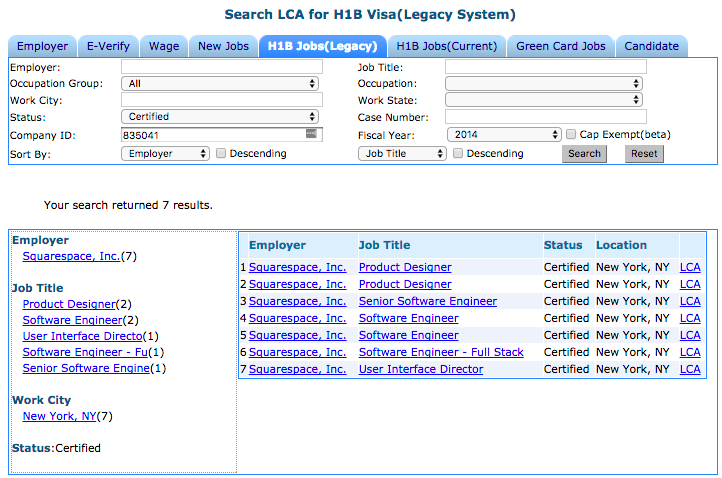Open the Occupation Group dropdown

pos(220,83)
